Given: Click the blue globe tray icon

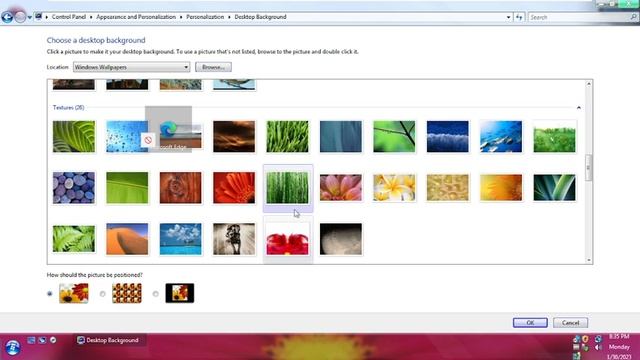Looking at the screenshot, I should click(598, 339).
